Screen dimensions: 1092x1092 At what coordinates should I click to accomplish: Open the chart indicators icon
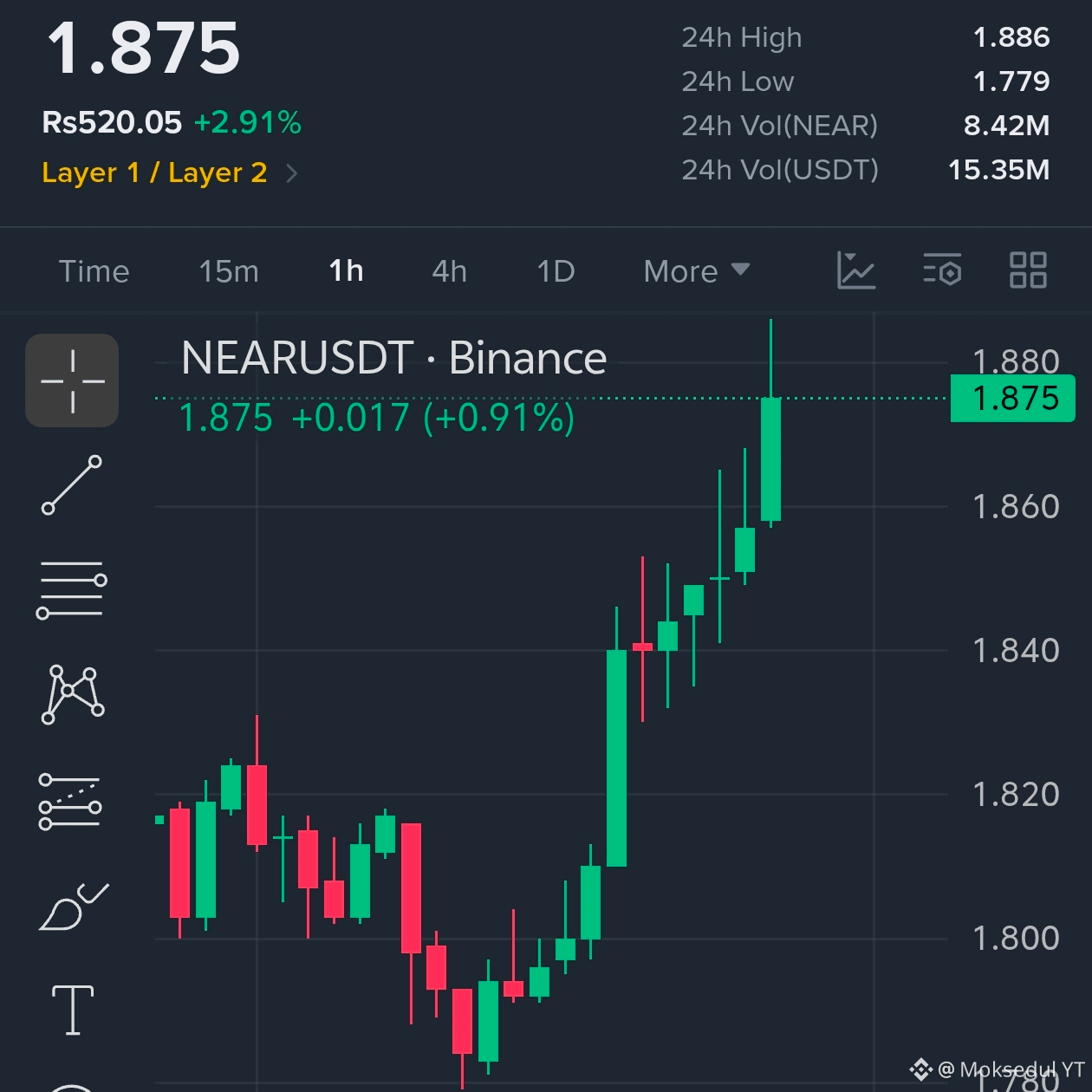pos(855,270)
